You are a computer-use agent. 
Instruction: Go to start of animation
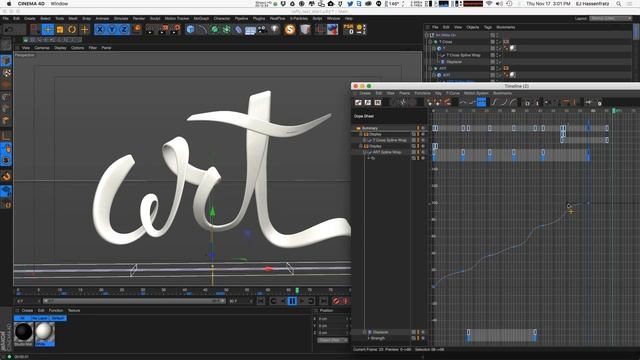[261, 301]
